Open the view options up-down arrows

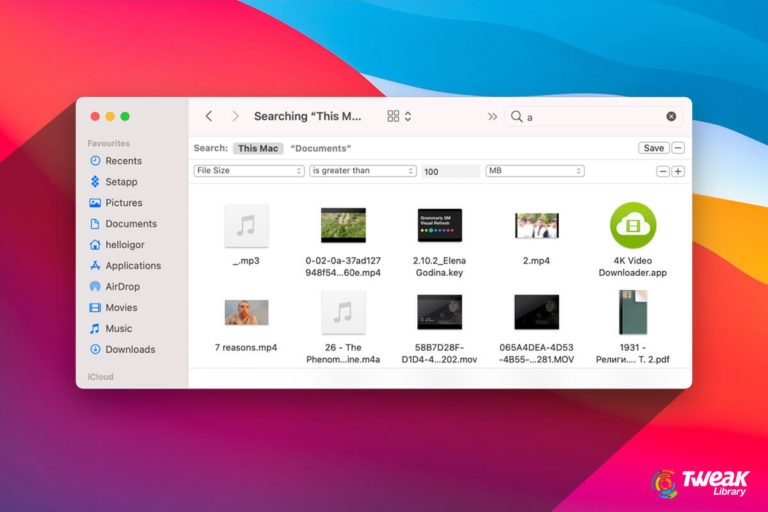pos(408,116)
